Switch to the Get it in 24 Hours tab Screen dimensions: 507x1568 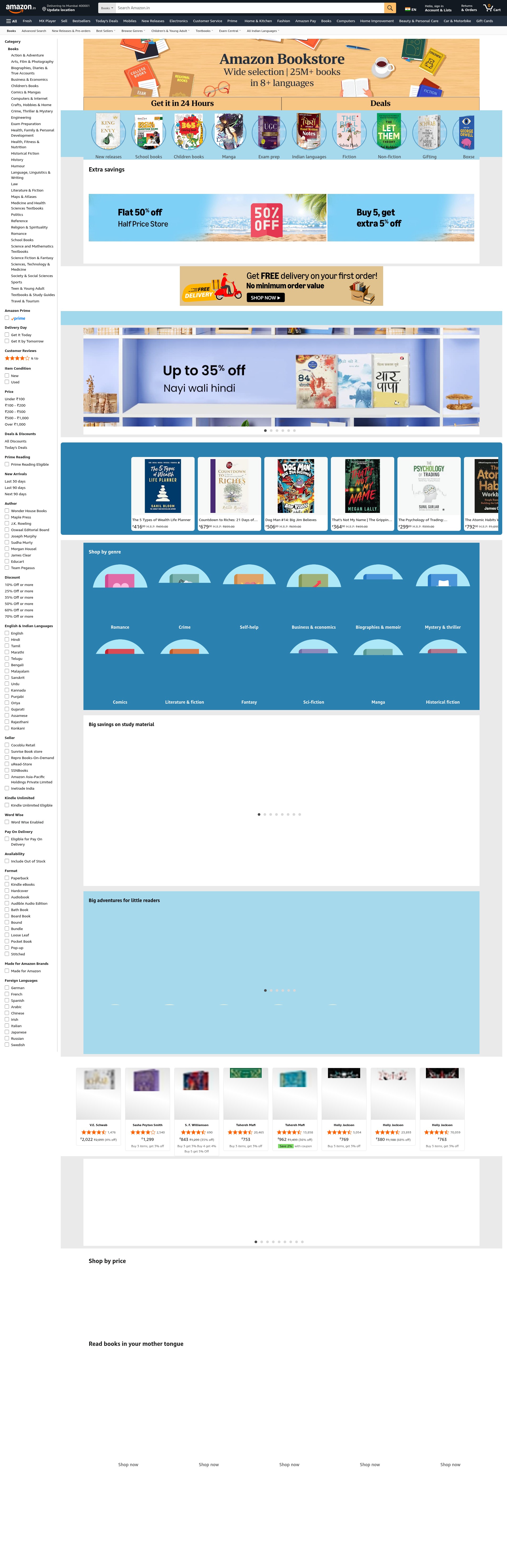182,103
